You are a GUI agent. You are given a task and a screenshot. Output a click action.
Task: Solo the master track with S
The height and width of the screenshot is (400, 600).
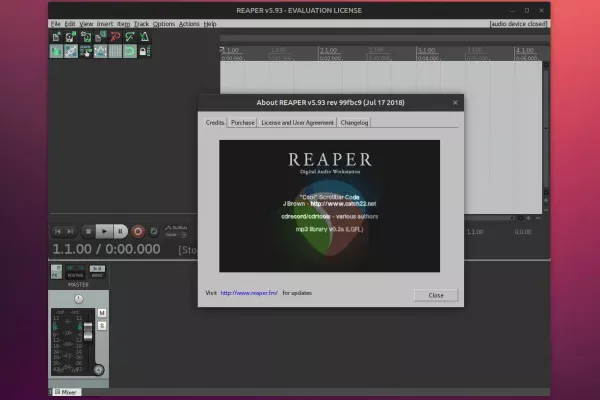102,326
